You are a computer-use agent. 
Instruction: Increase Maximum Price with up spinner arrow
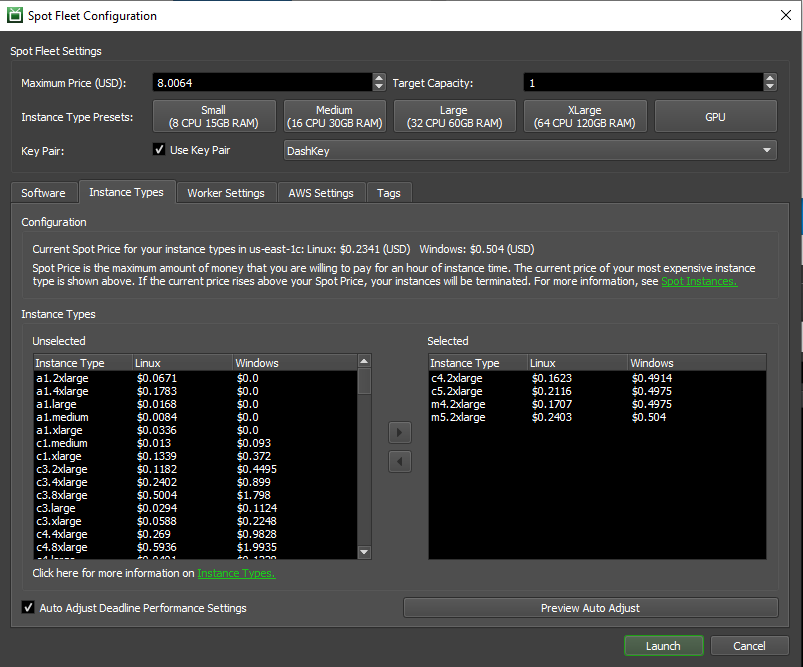pyautogui.click(x=379, y=78)
